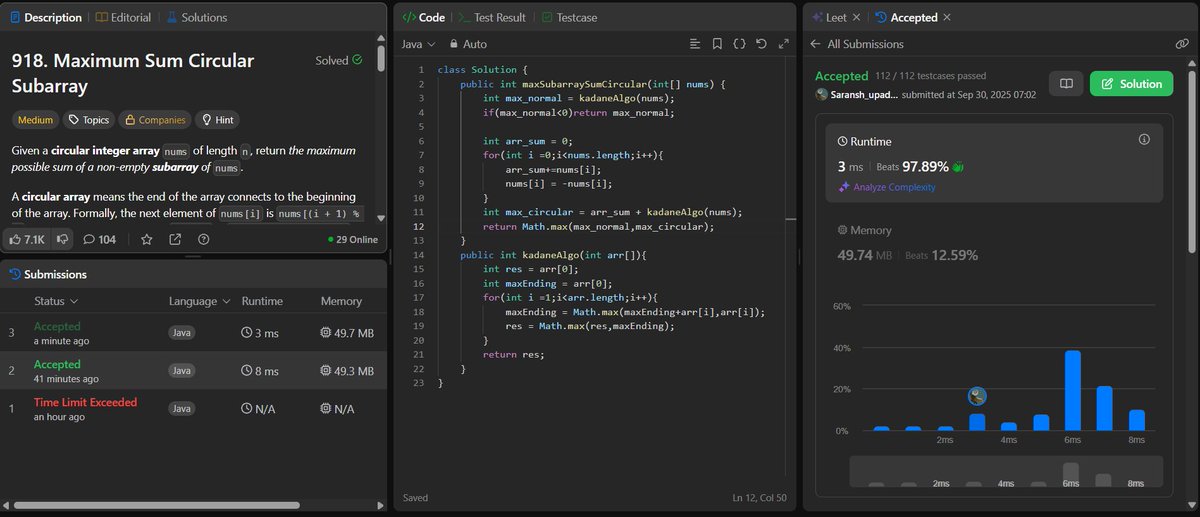Star the problem as favorite
This screenshot has height=517, width=1200.
click(147, 239)
